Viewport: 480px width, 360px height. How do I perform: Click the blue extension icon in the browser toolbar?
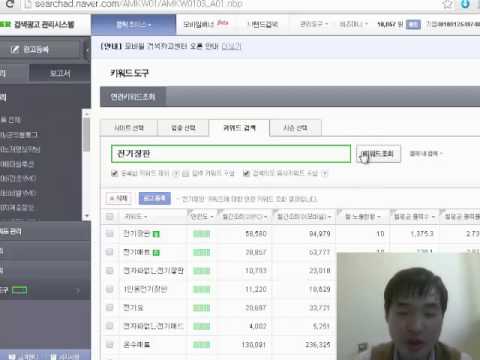[x=465, y=4]
